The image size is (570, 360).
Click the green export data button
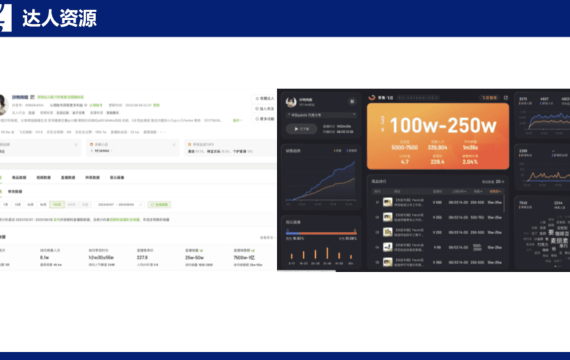click(159, 205)
